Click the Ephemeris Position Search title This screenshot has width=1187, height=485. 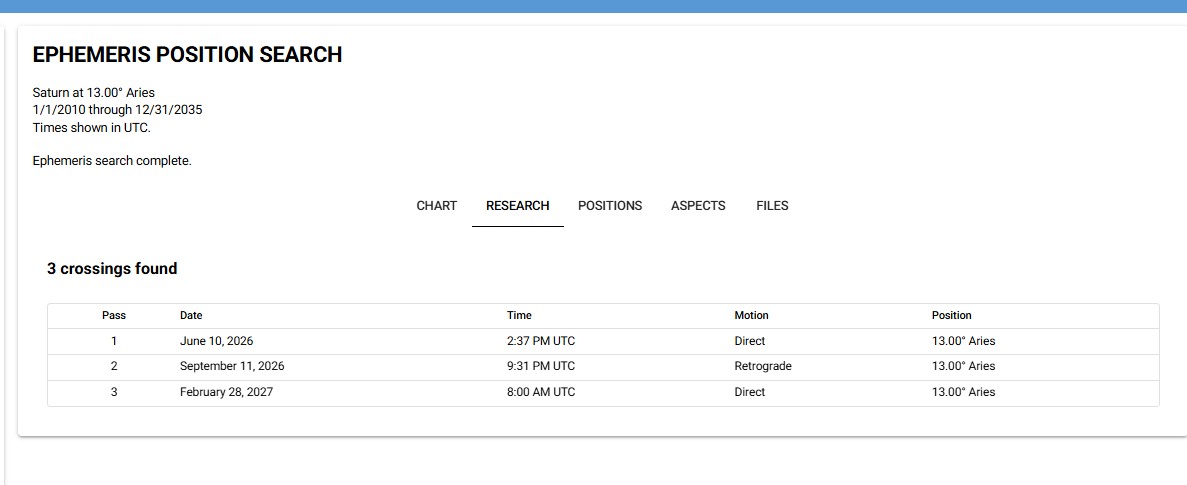pyautogui.click(x=187, y=54)
